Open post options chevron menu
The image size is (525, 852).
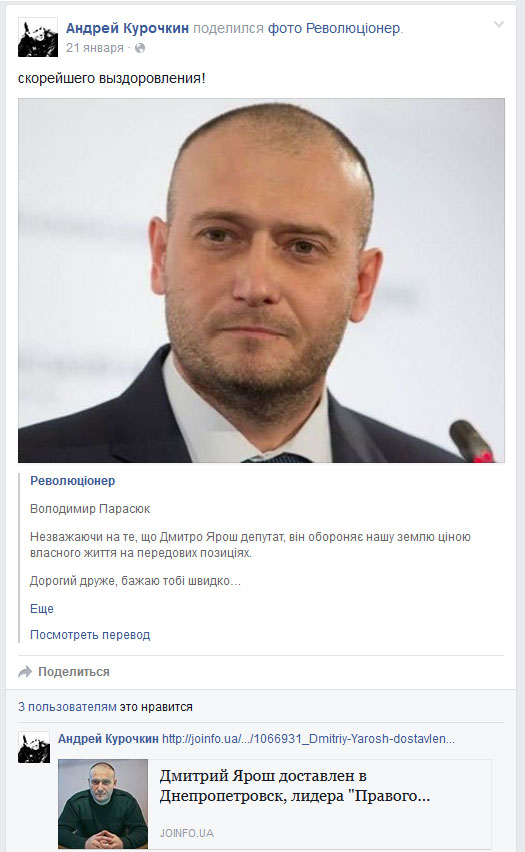click(x=498, y=24)
